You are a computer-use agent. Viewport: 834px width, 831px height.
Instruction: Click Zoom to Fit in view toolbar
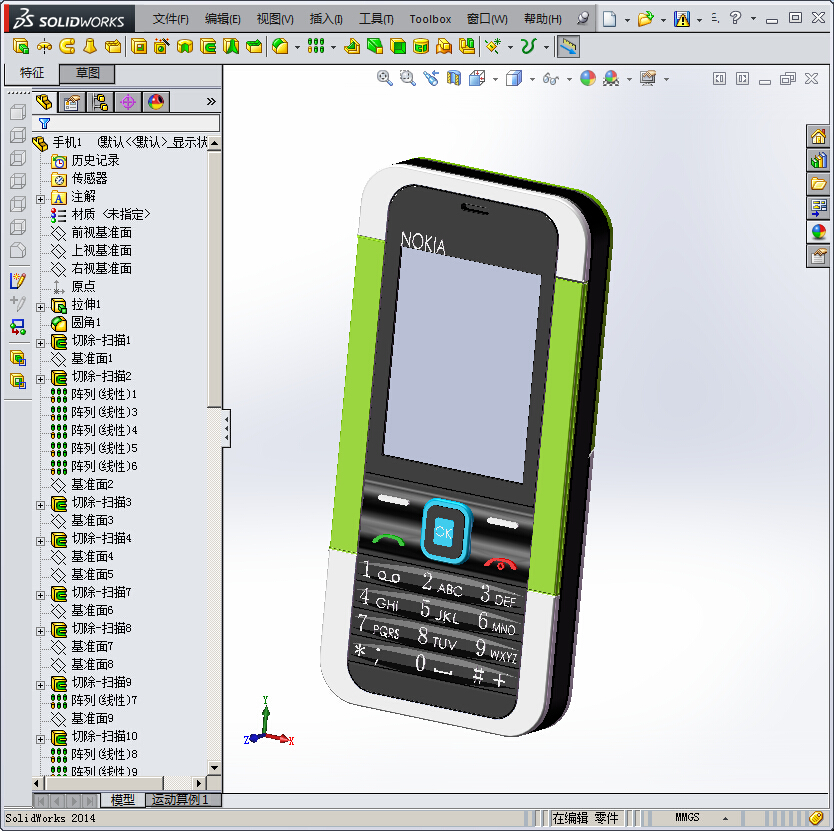click(385, 79)
